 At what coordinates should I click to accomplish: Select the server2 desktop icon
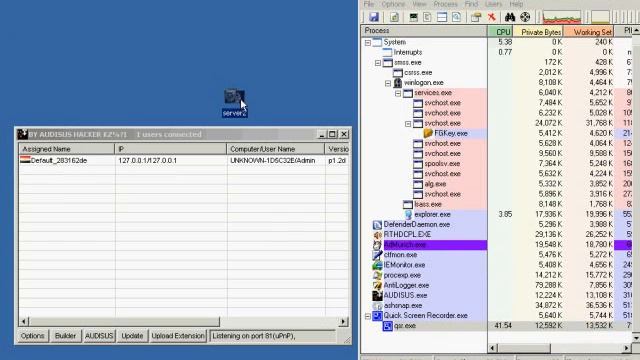pos(235,103)
